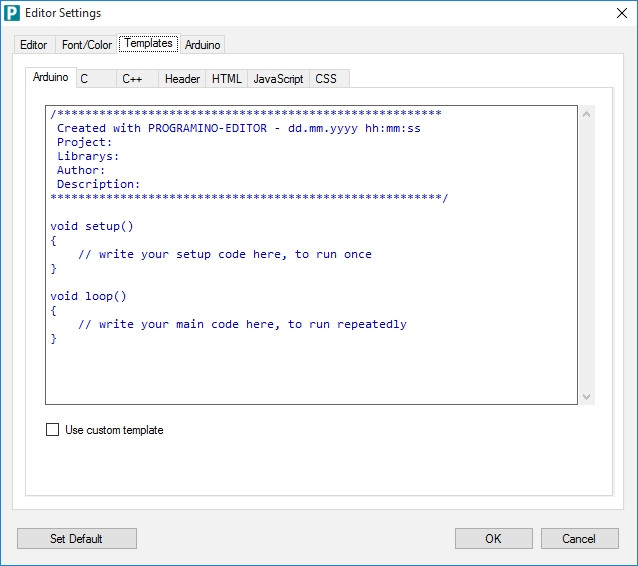Image resolution: width=638 pixels, height=566 pixels.
Task: Enable the Use custom template checkbox
Action: point(52,430)
